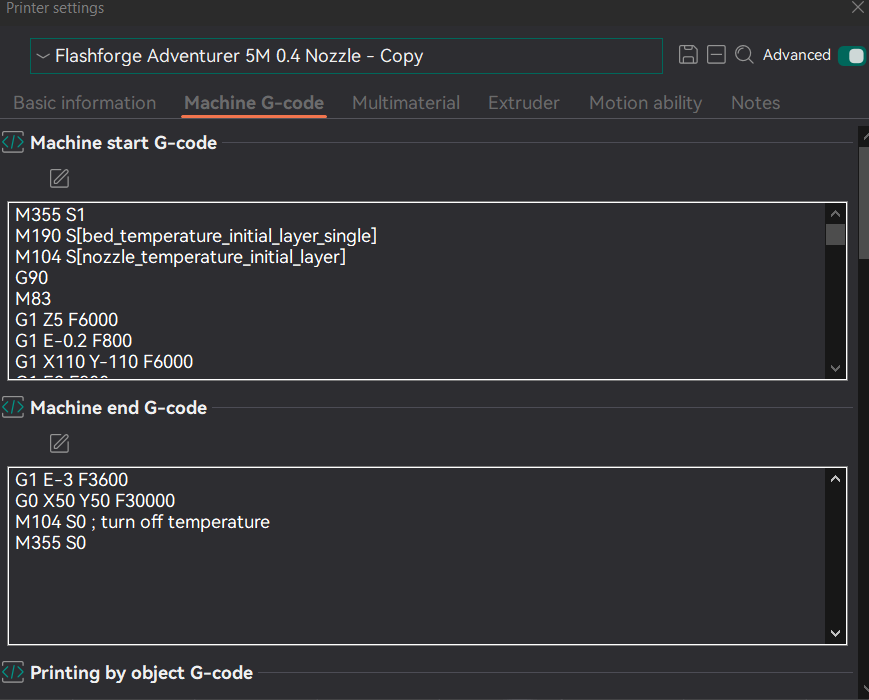Toggle the Advanced mode switch

[852, 55]
